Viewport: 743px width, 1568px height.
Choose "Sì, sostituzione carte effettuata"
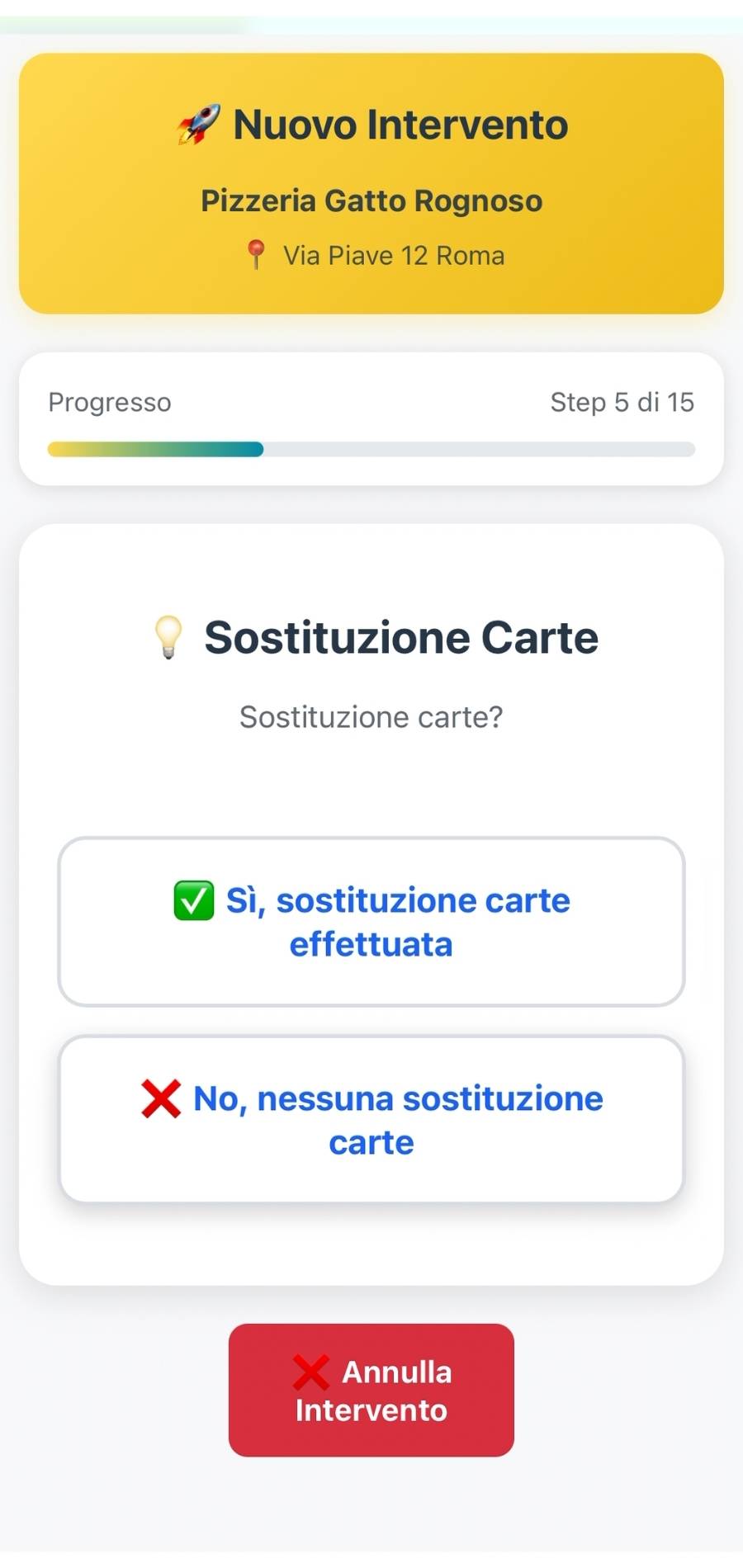click(x=371, y=922)
